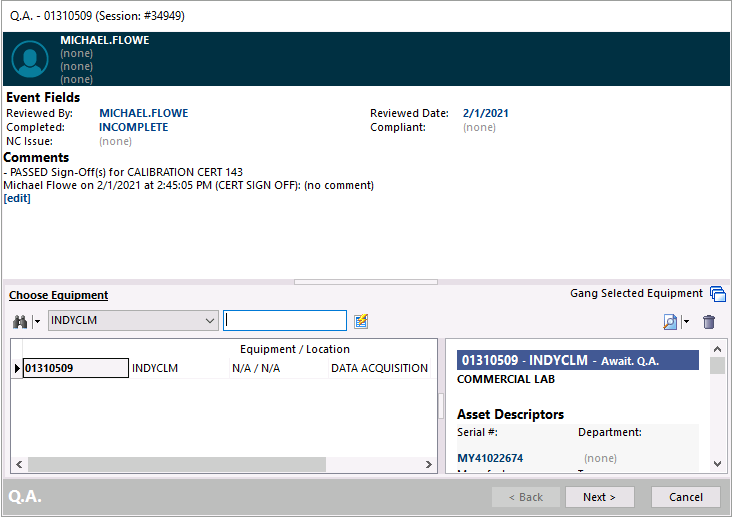
Task: Click the Choose Equipment heading link
Action: tap(58, 295)
